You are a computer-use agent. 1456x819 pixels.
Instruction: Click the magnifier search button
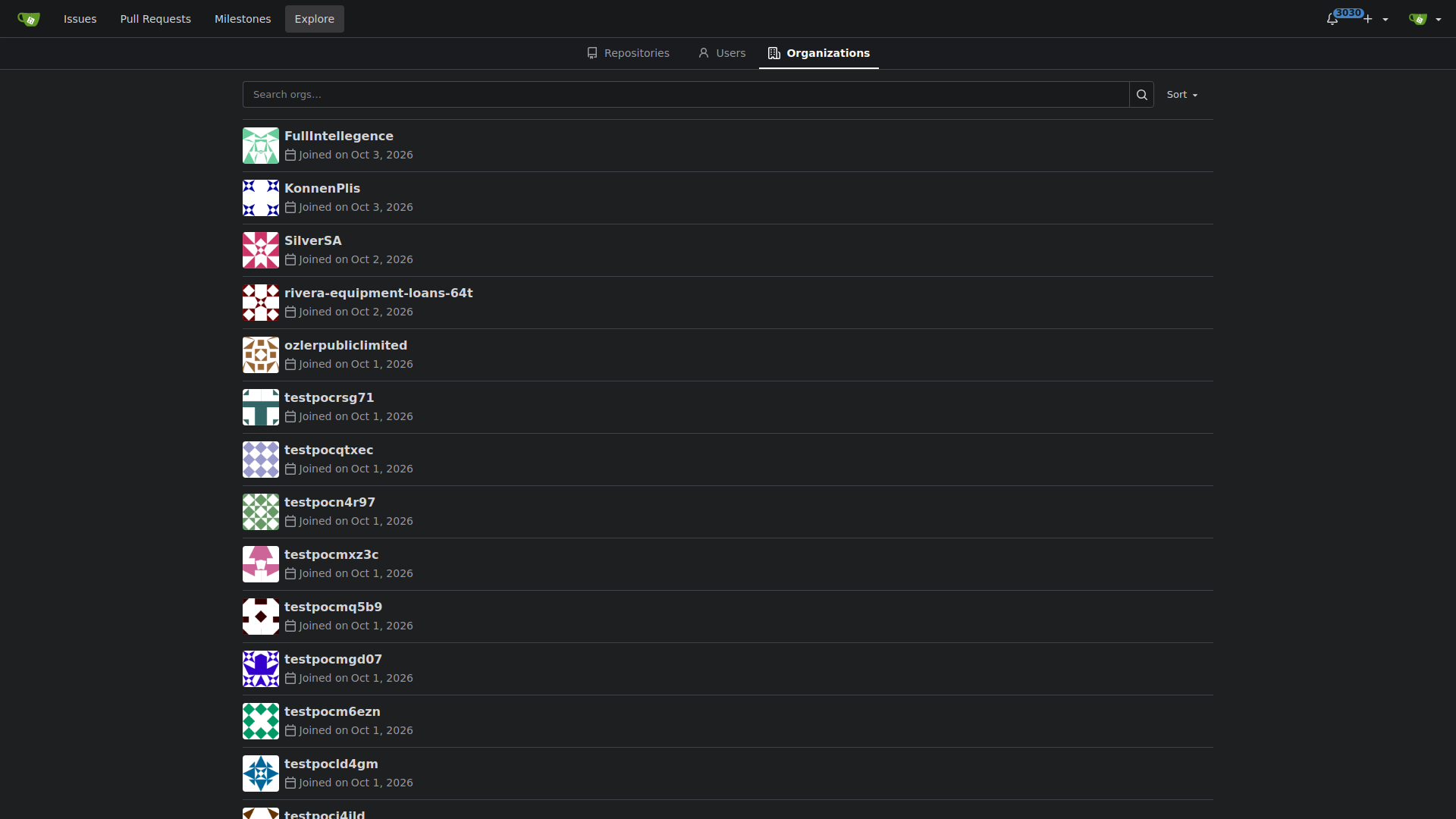(1141, 95)
